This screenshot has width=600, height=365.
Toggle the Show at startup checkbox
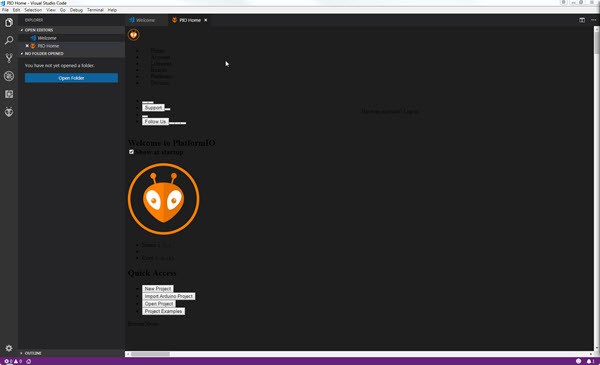131,152
